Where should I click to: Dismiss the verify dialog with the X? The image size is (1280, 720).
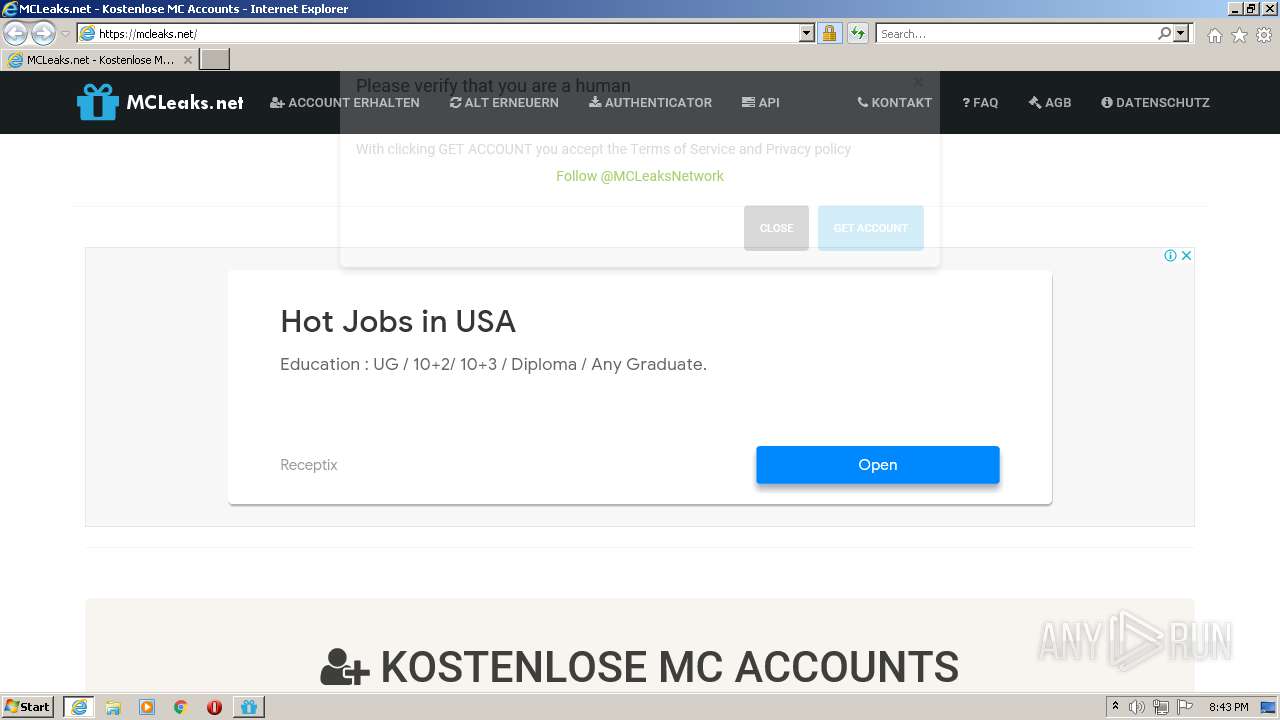[x=918, y=83]
